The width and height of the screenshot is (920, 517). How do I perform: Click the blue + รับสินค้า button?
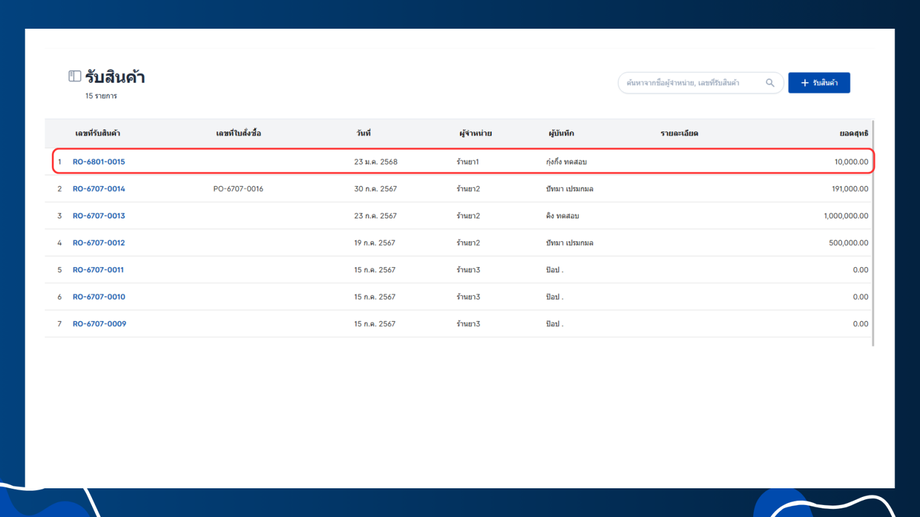(x=818, y=83)
